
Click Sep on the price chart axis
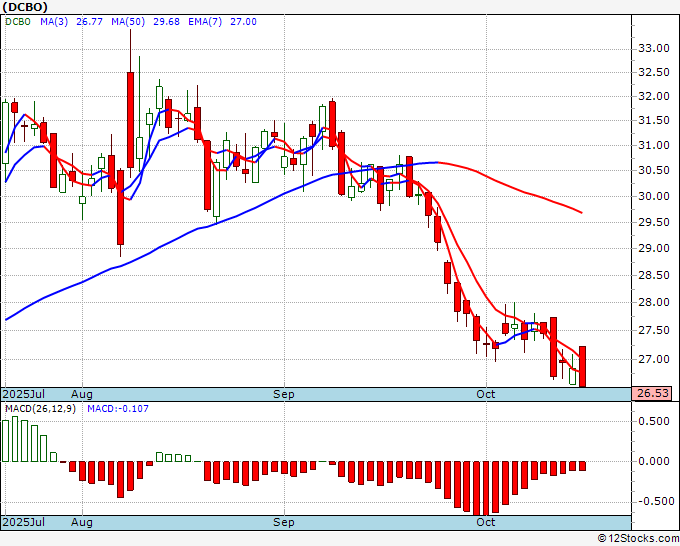point(284,394)
